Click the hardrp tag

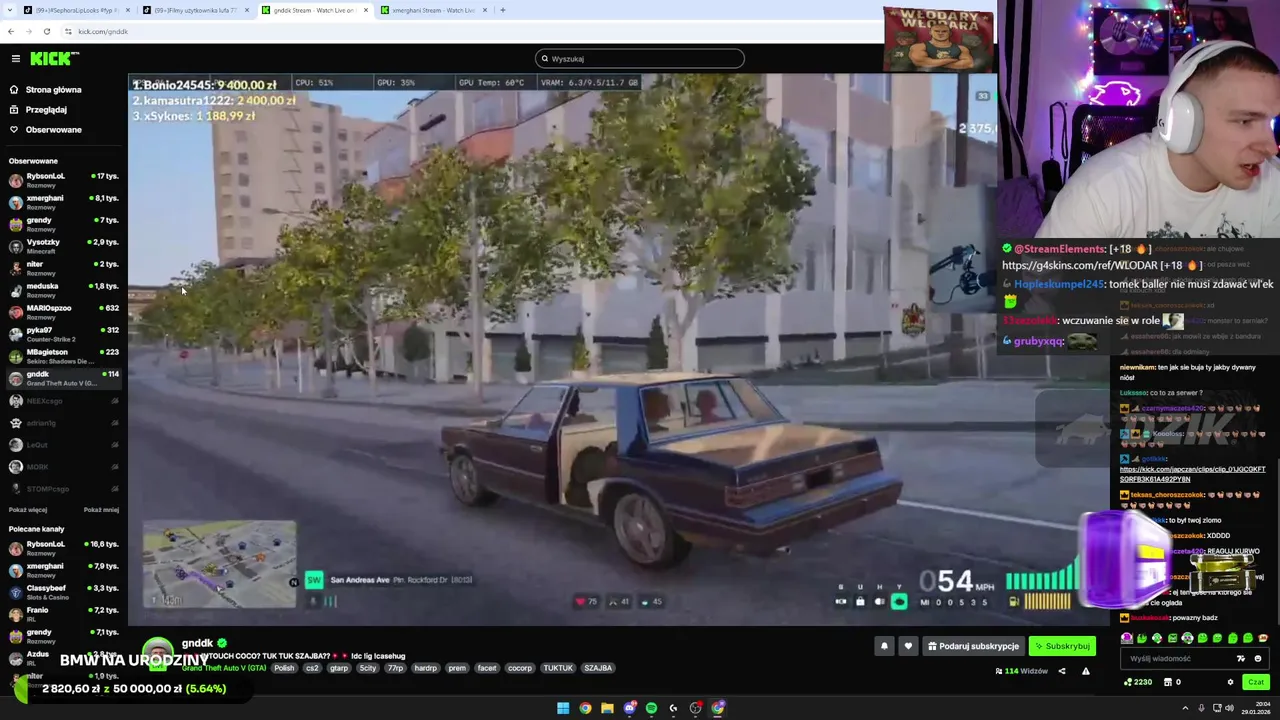click(425, 668)
